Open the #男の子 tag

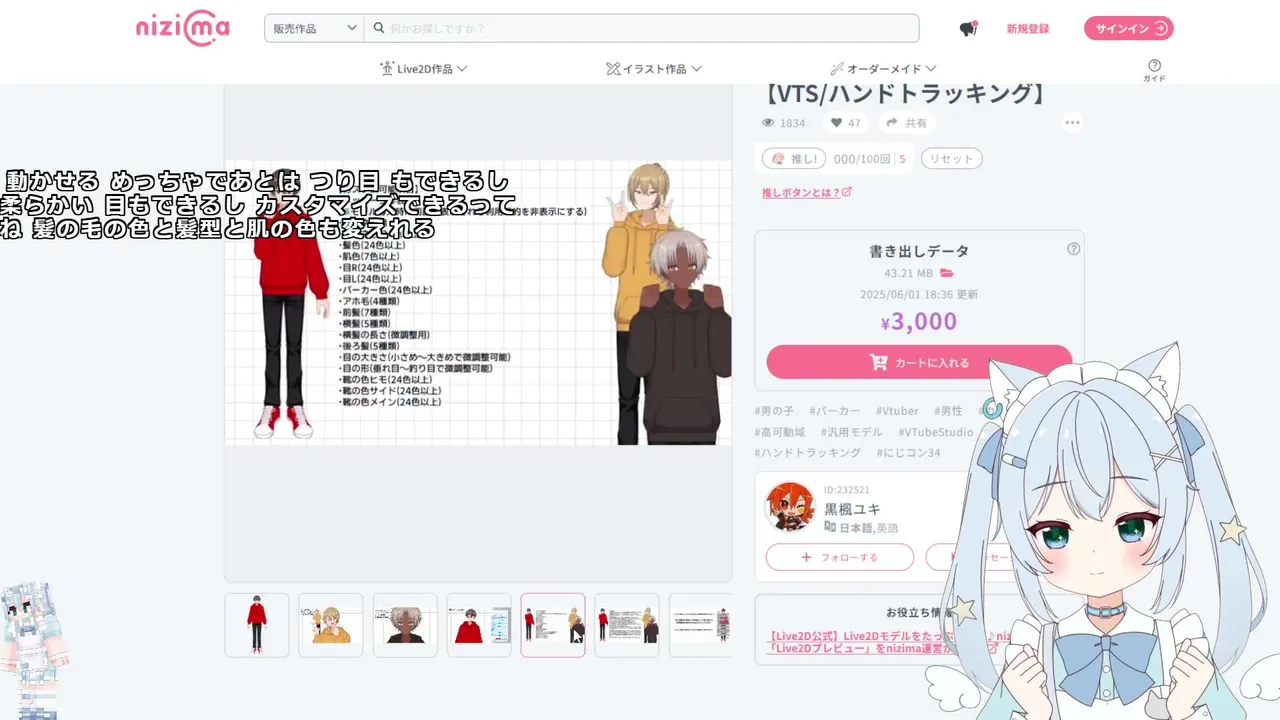pyautogui.click(x=774, y=411)
